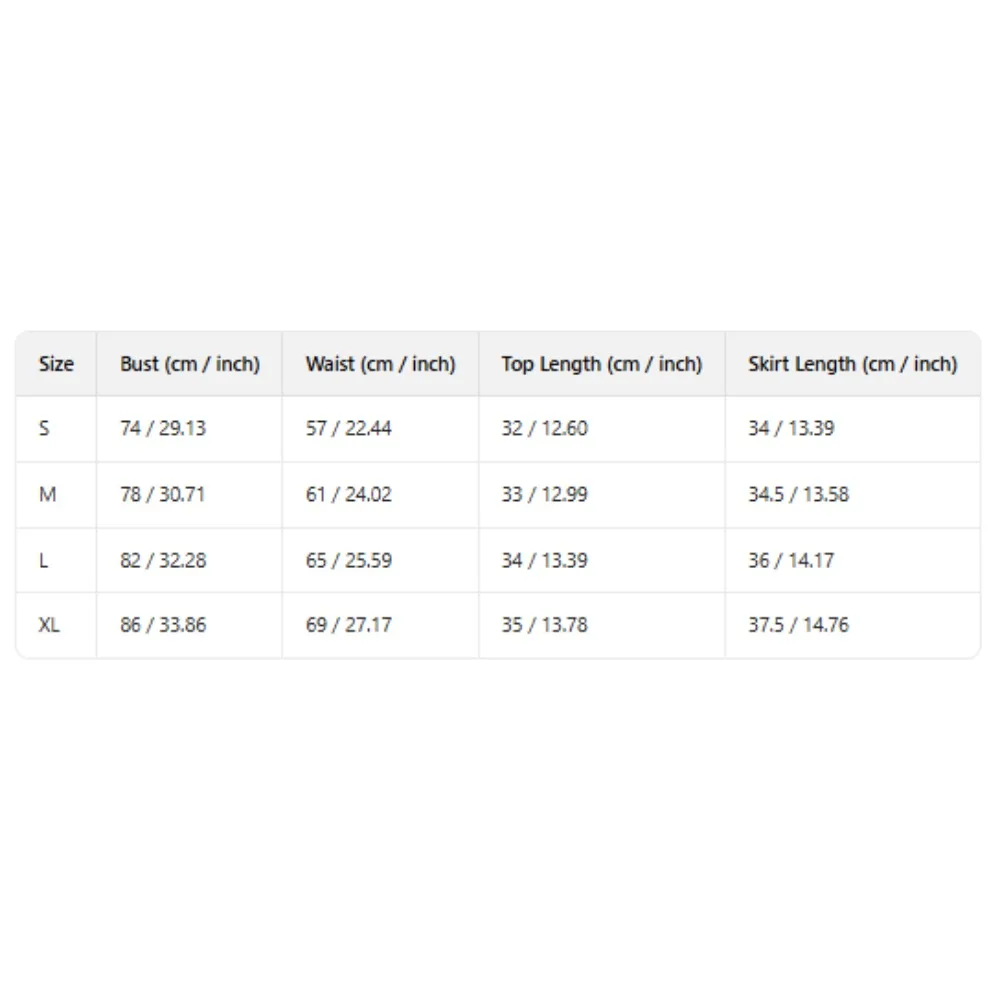Click the Bust (cm / inch) header
The width and height of the screenshot is (1000, 1000).
tap(189, 364)
